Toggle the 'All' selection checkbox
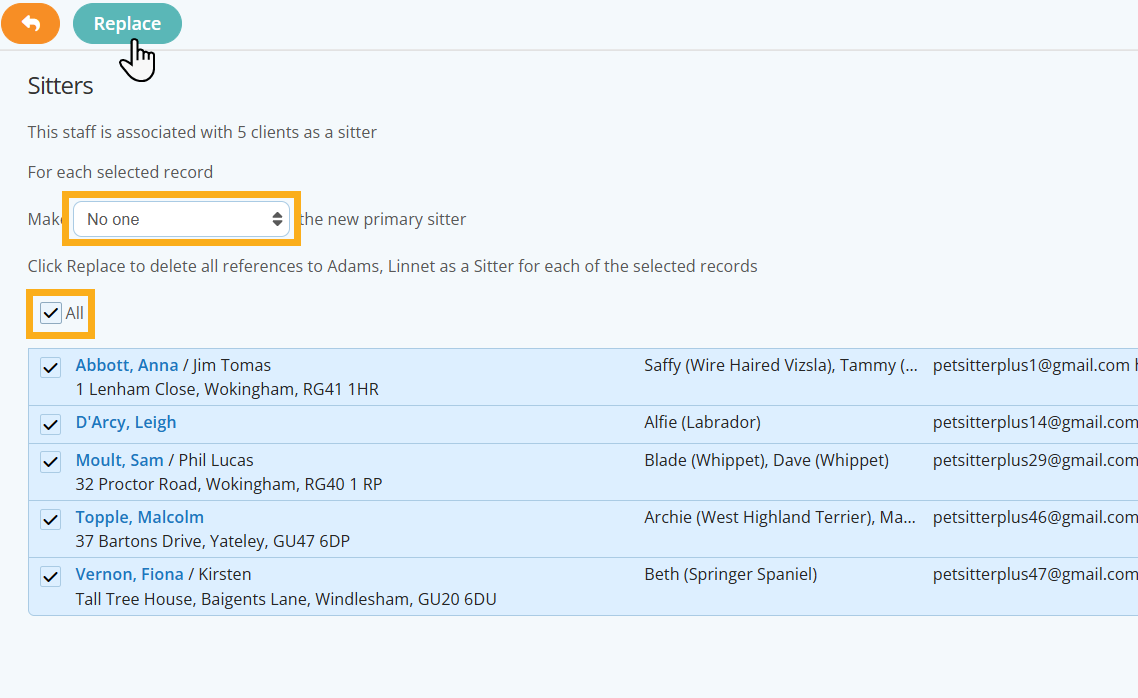The width and height of the screenshot is (1138, 698). click(50, 312)
